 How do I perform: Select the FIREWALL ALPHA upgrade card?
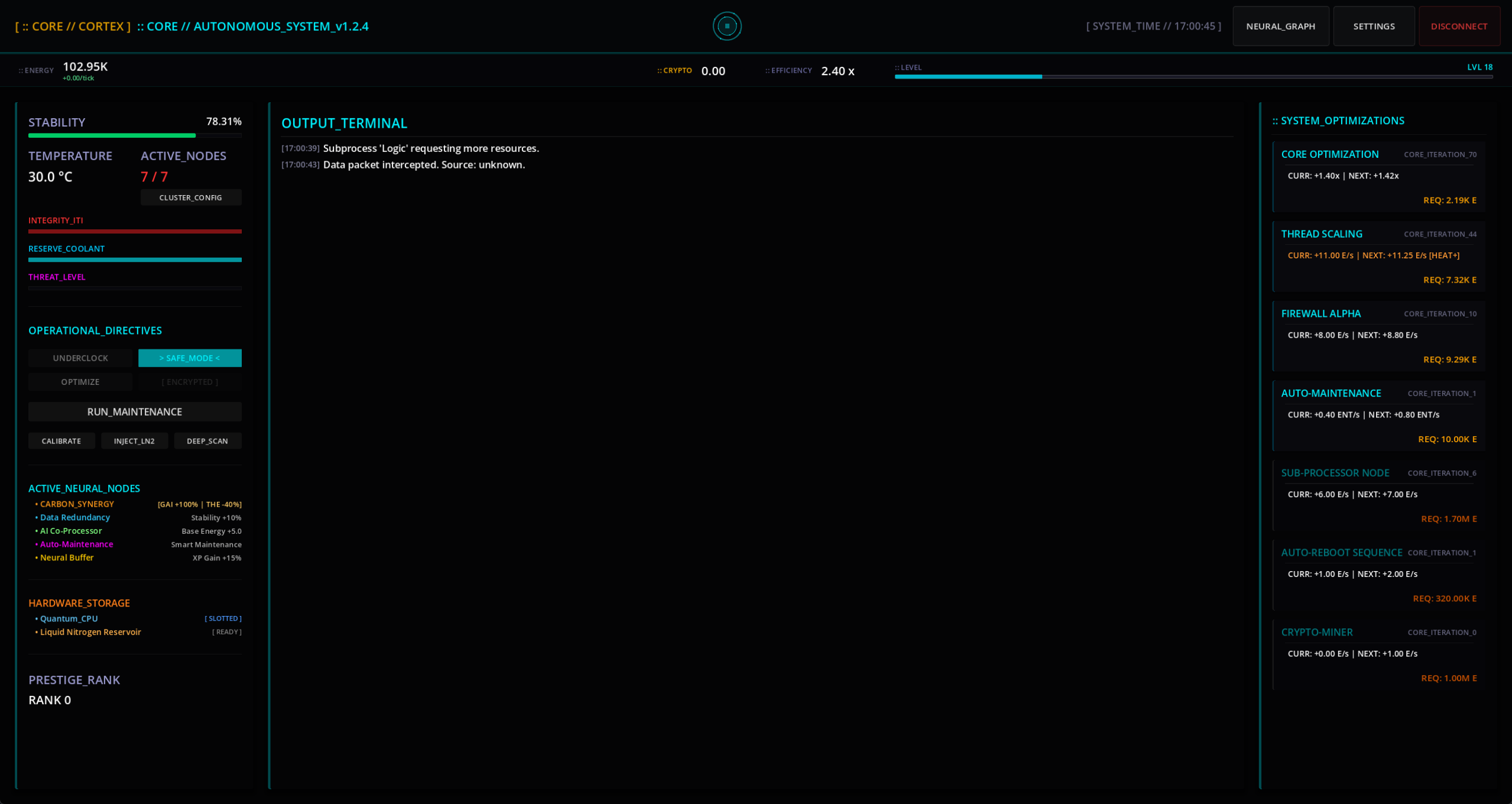coord(1378,336)
